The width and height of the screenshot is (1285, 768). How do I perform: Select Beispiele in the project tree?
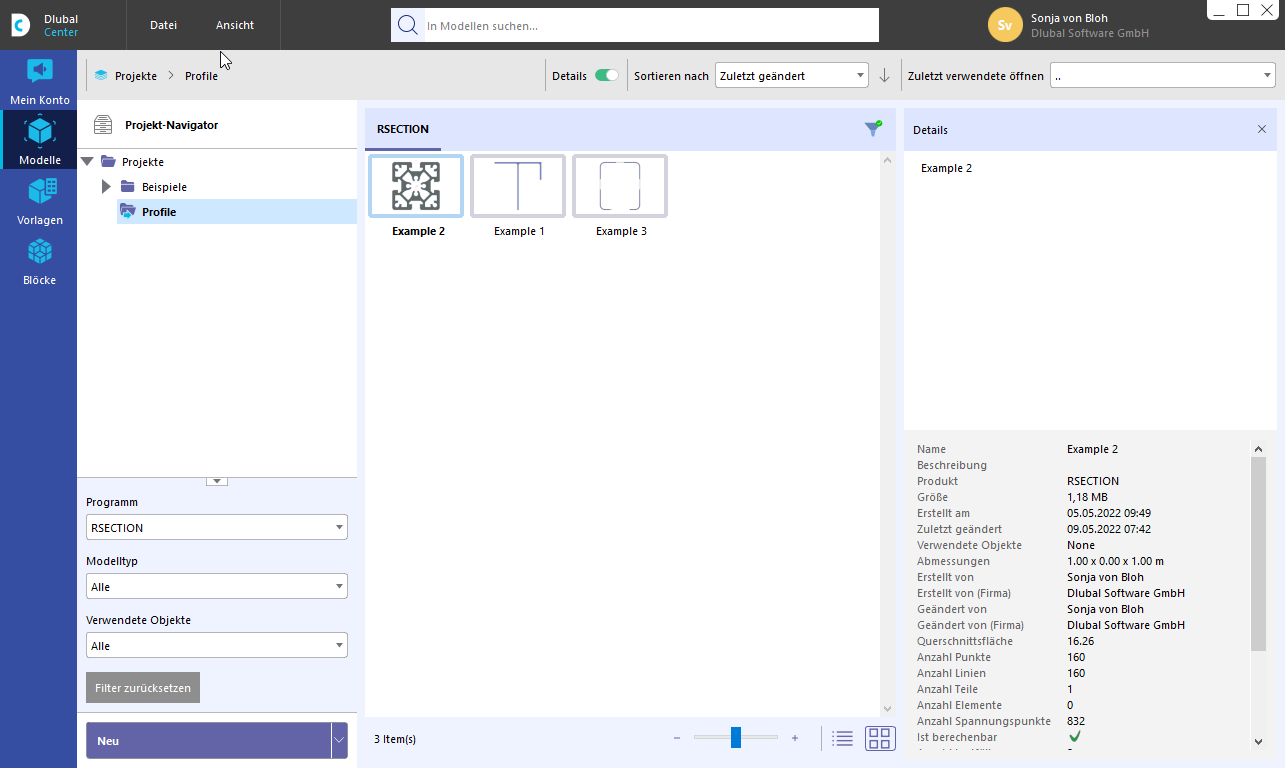[164, 187]
